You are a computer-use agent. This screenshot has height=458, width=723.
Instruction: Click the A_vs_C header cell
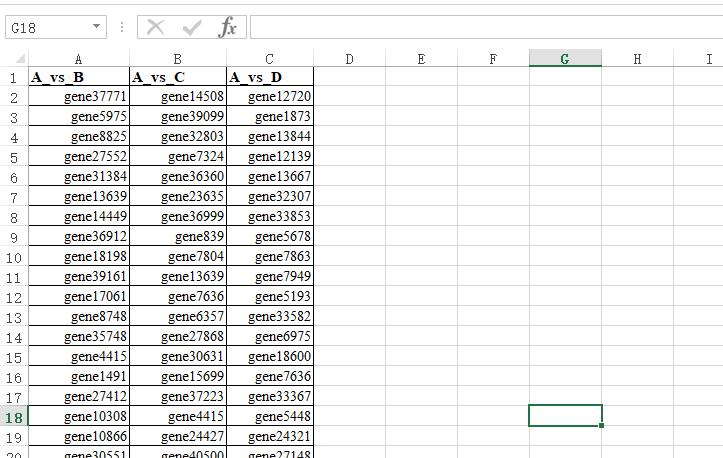point(178,77)
